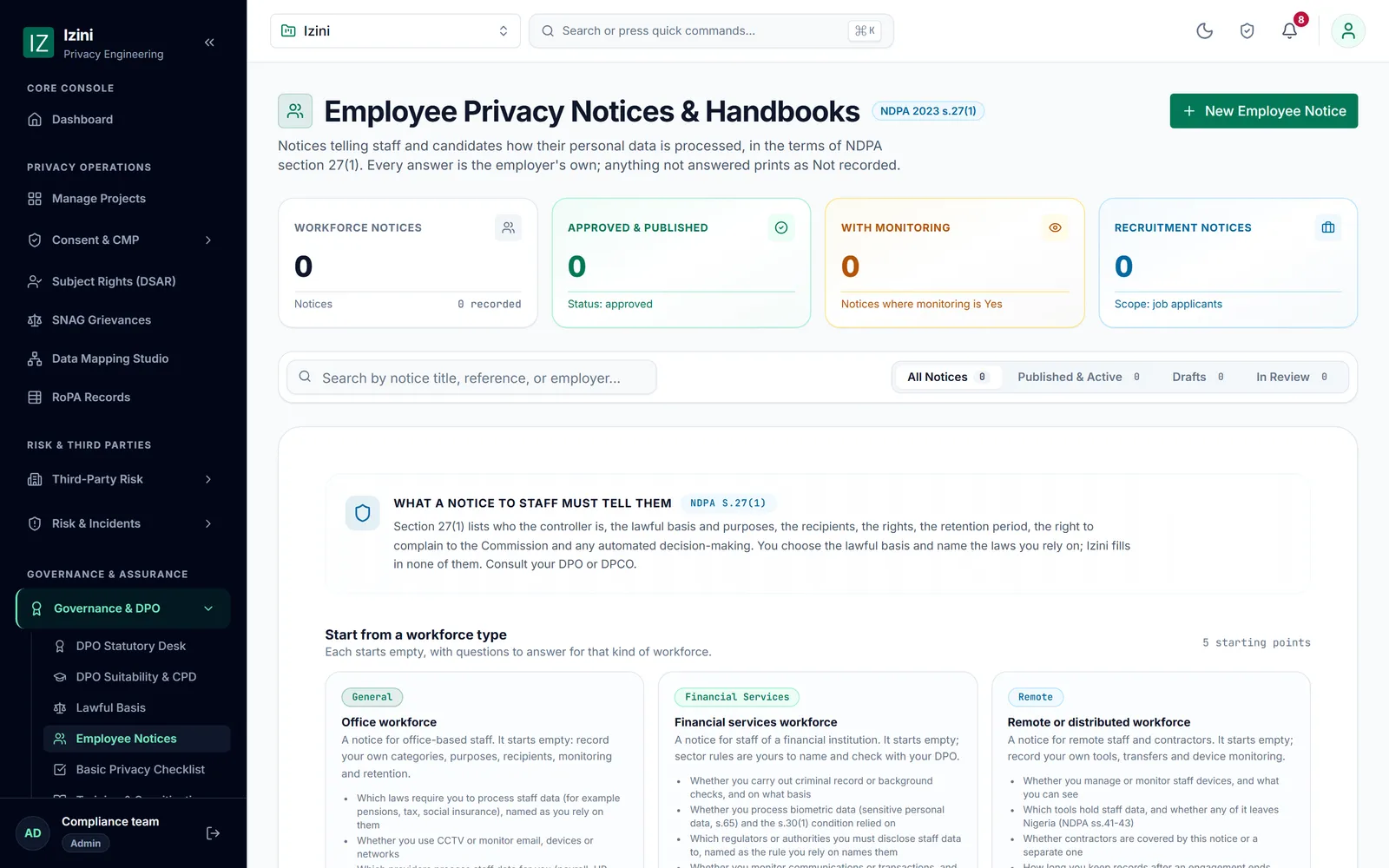Focus the quick commands search field

click(x=711, y=31)
